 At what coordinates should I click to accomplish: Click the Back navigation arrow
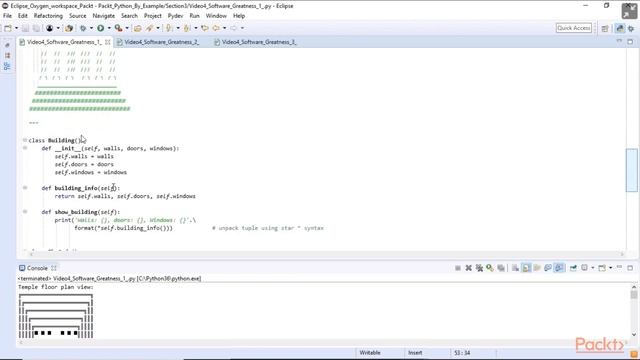pyautogui.click(x=216, y=28)
